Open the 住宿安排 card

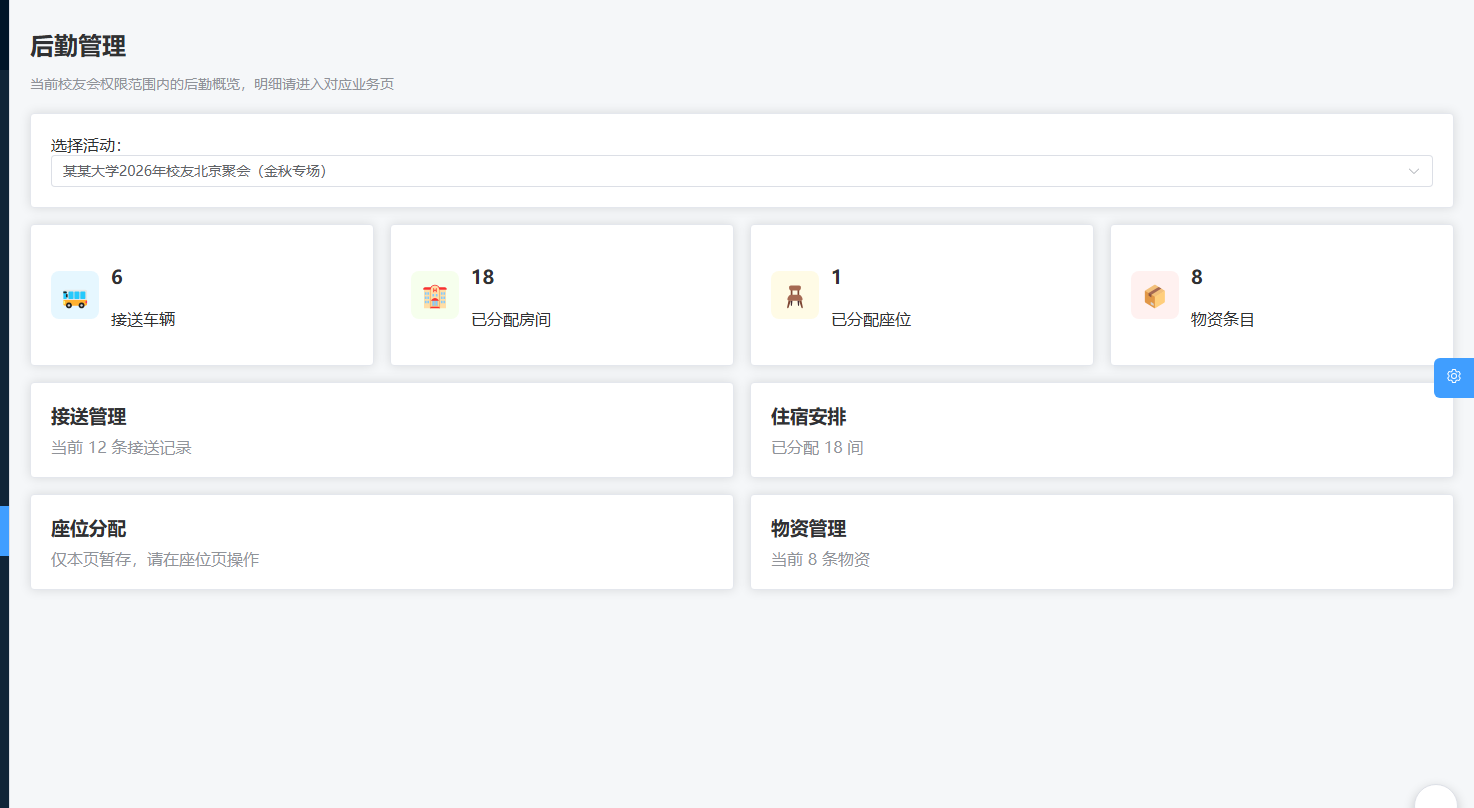[1102, 430]
